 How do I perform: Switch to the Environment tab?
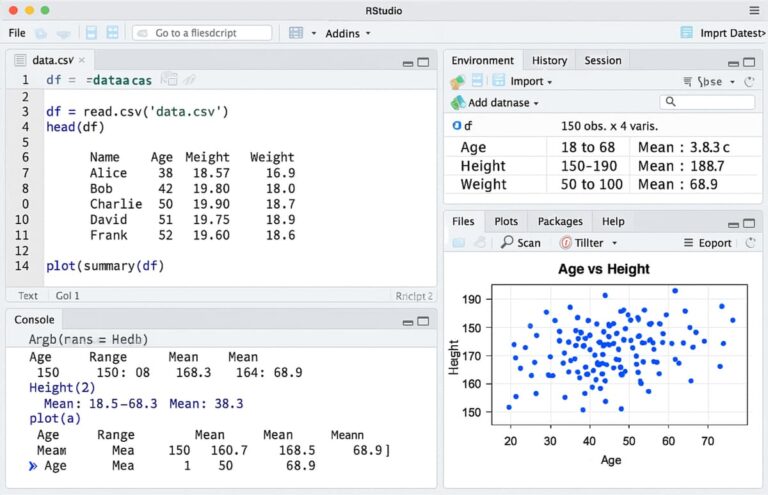point(482,60)
